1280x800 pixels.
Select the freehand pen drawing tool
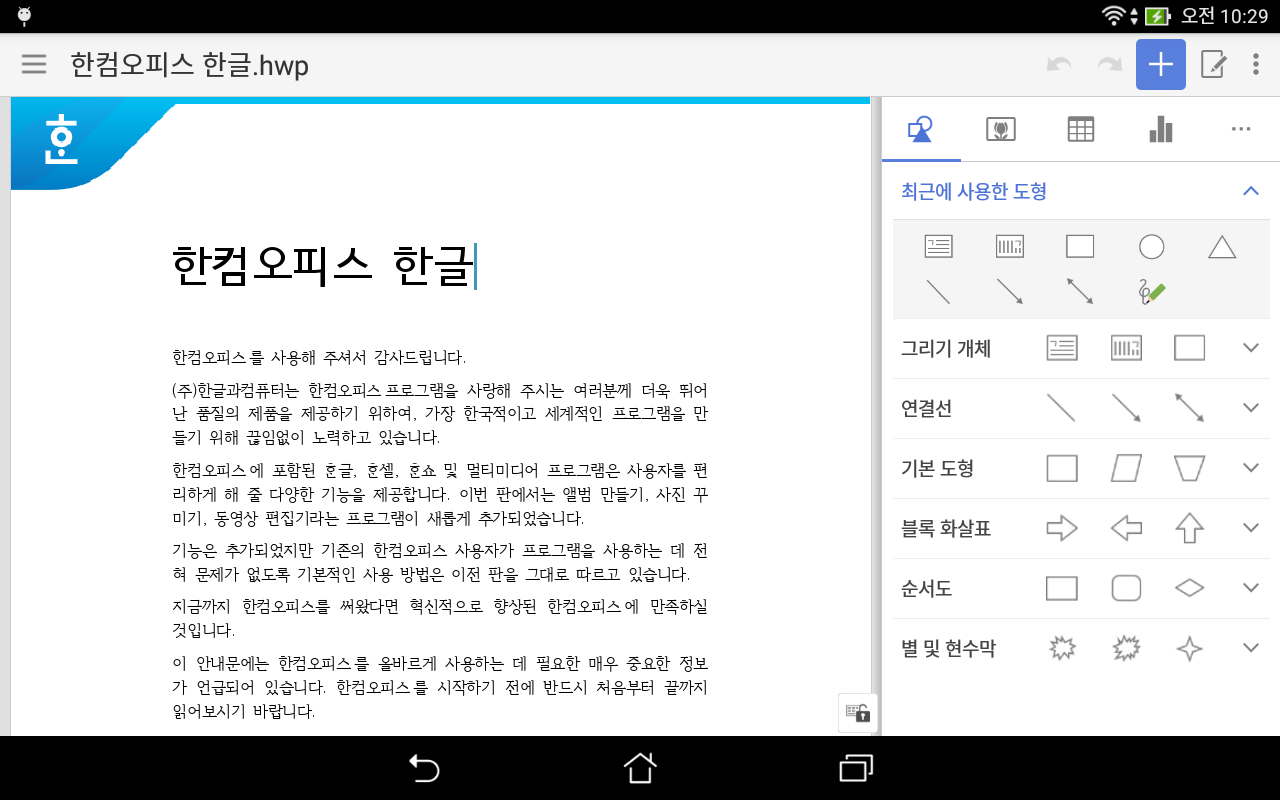[x=1151, y=291]
